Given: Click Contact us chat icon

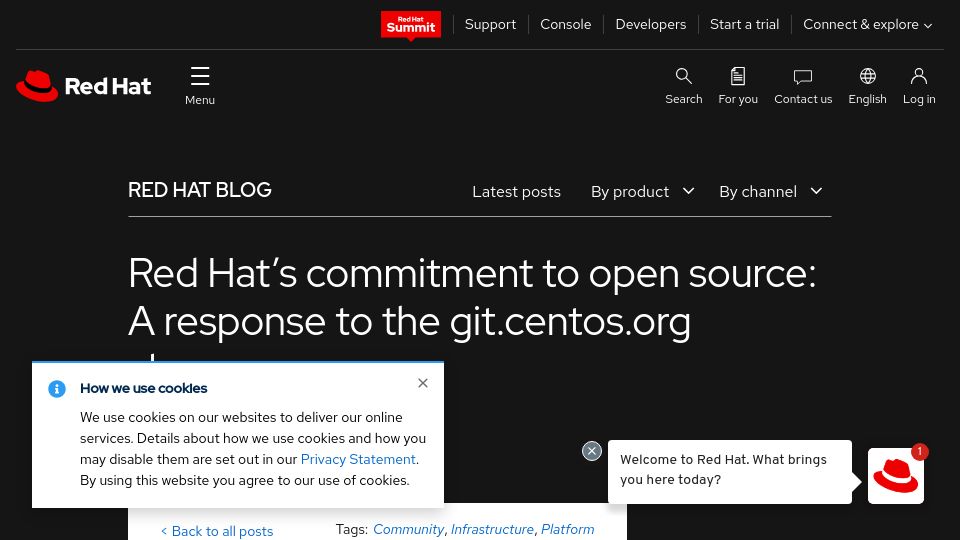Looking at the screenshot, I should 803,86.
